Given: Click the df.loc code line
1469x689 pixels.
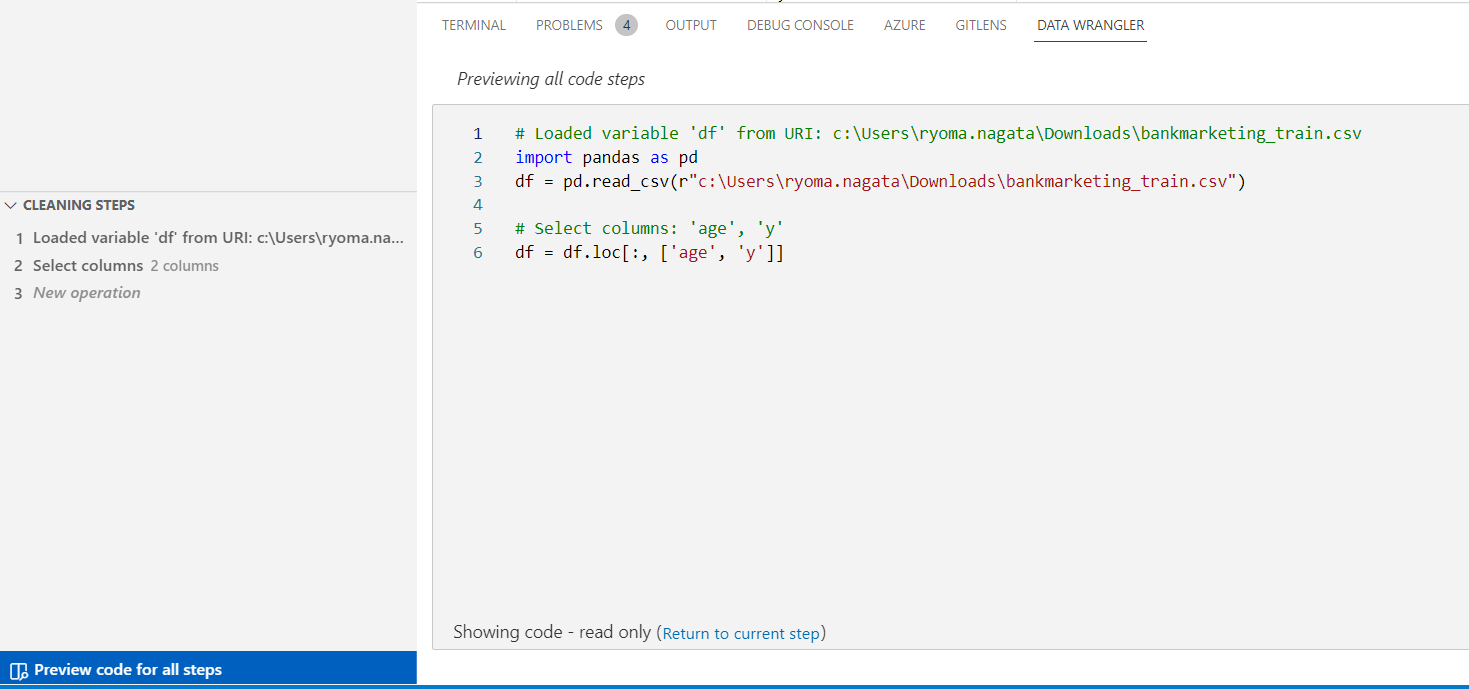Looking at the screenshot, I should click(x=648, y=252).
